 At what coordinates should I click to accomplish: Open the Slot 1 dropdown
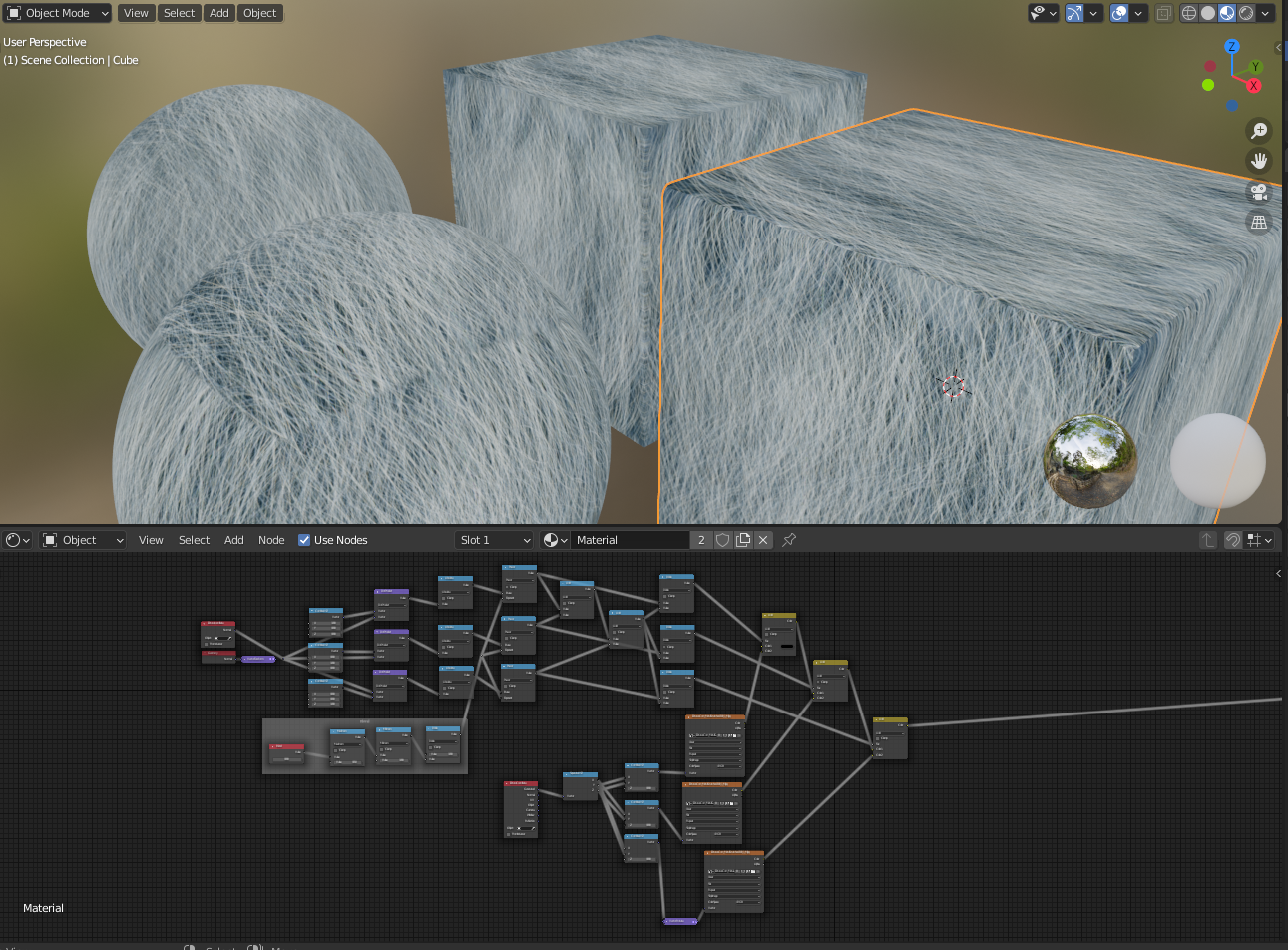coord(495,540)
